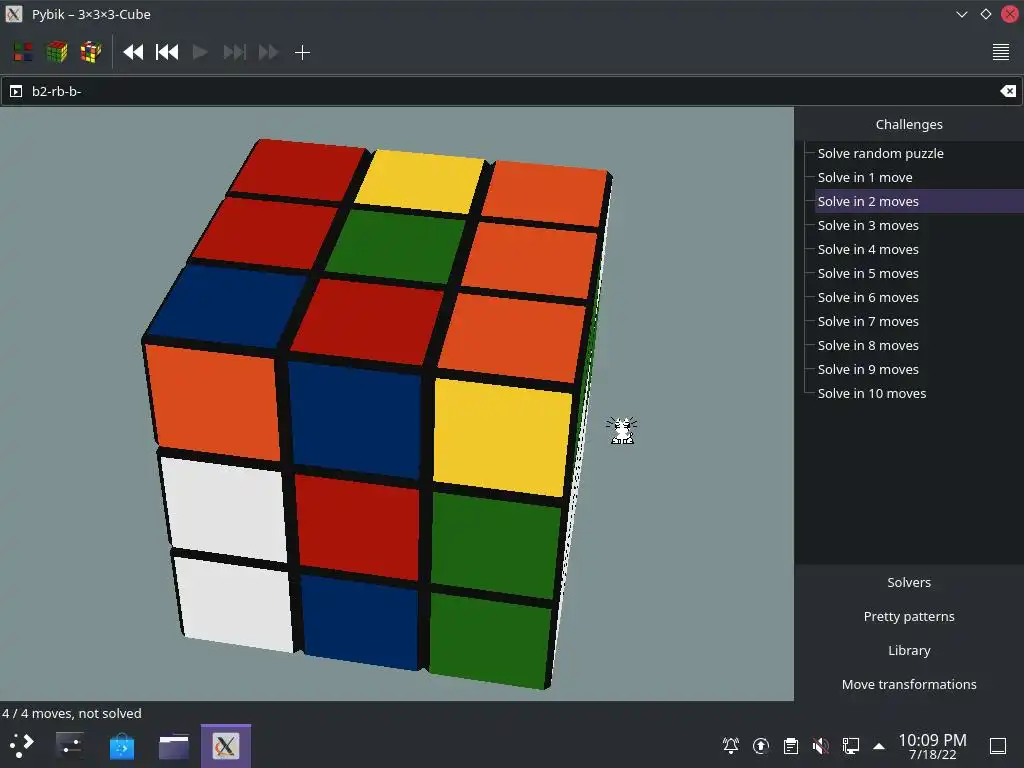Open the Challenges panel header
Screen dimensions: 1024x768
point(909,124)
